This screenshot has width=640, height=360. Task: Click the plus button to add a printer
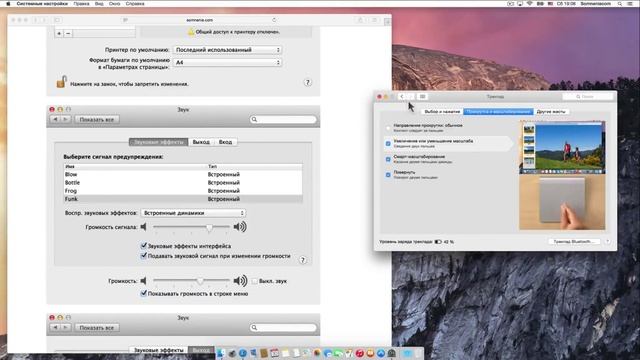pyautogui.click(x=59, y=33)
